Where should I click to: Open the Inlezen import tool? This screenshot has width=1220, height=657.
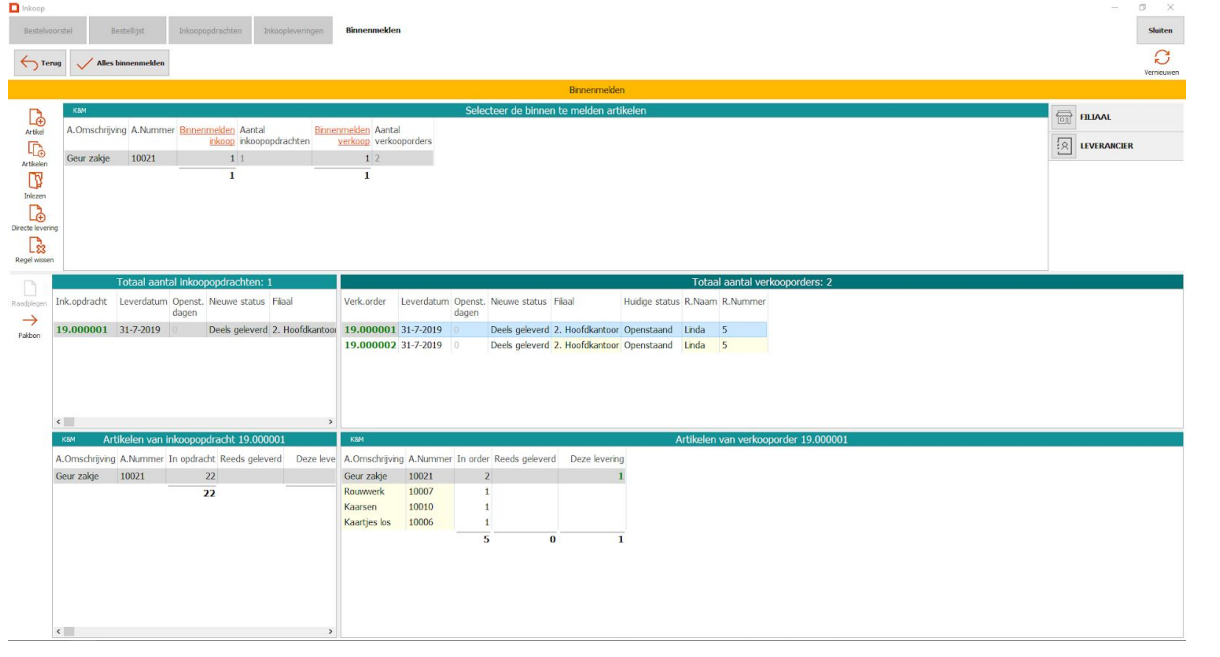36,182
